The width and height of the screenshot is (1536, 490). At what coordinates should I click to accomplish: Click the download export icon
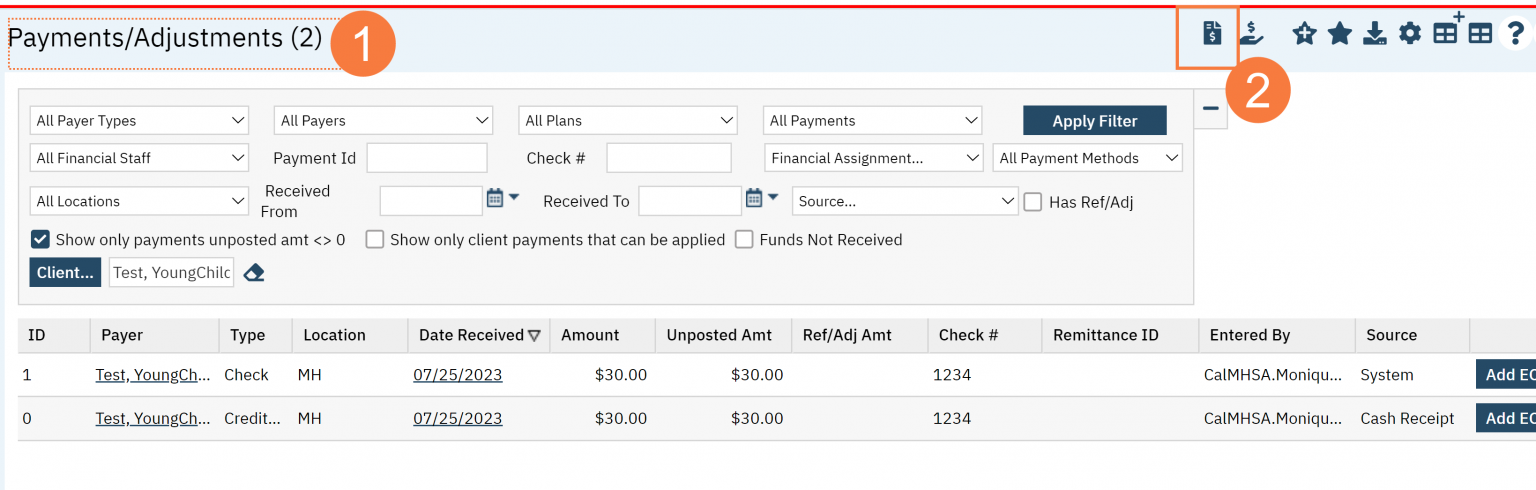pyautogui.click(x=1375, y=35)
